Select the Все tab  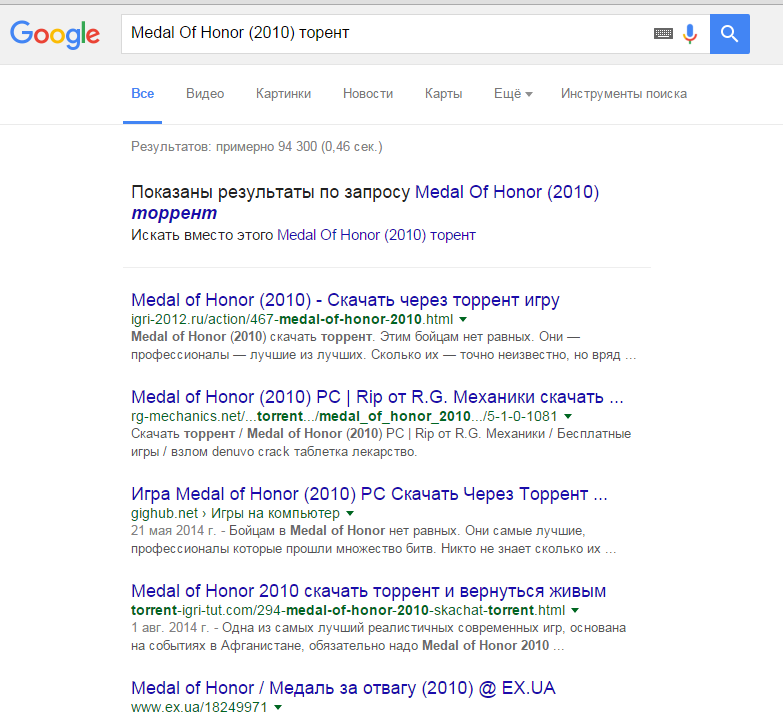(142, 93)
